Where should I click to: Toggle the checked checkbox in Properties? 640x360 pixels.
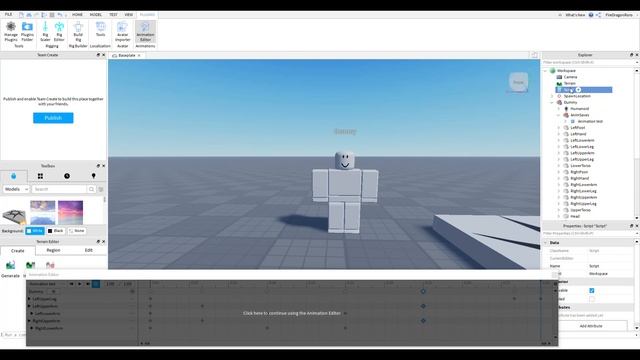coord(592,291)
